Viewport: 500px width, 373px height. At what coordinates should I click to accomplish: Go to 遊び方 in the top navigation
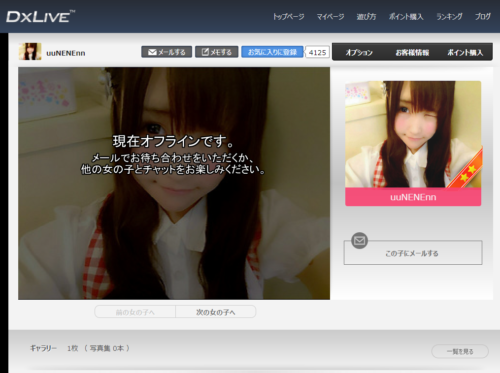coord(366,17)
